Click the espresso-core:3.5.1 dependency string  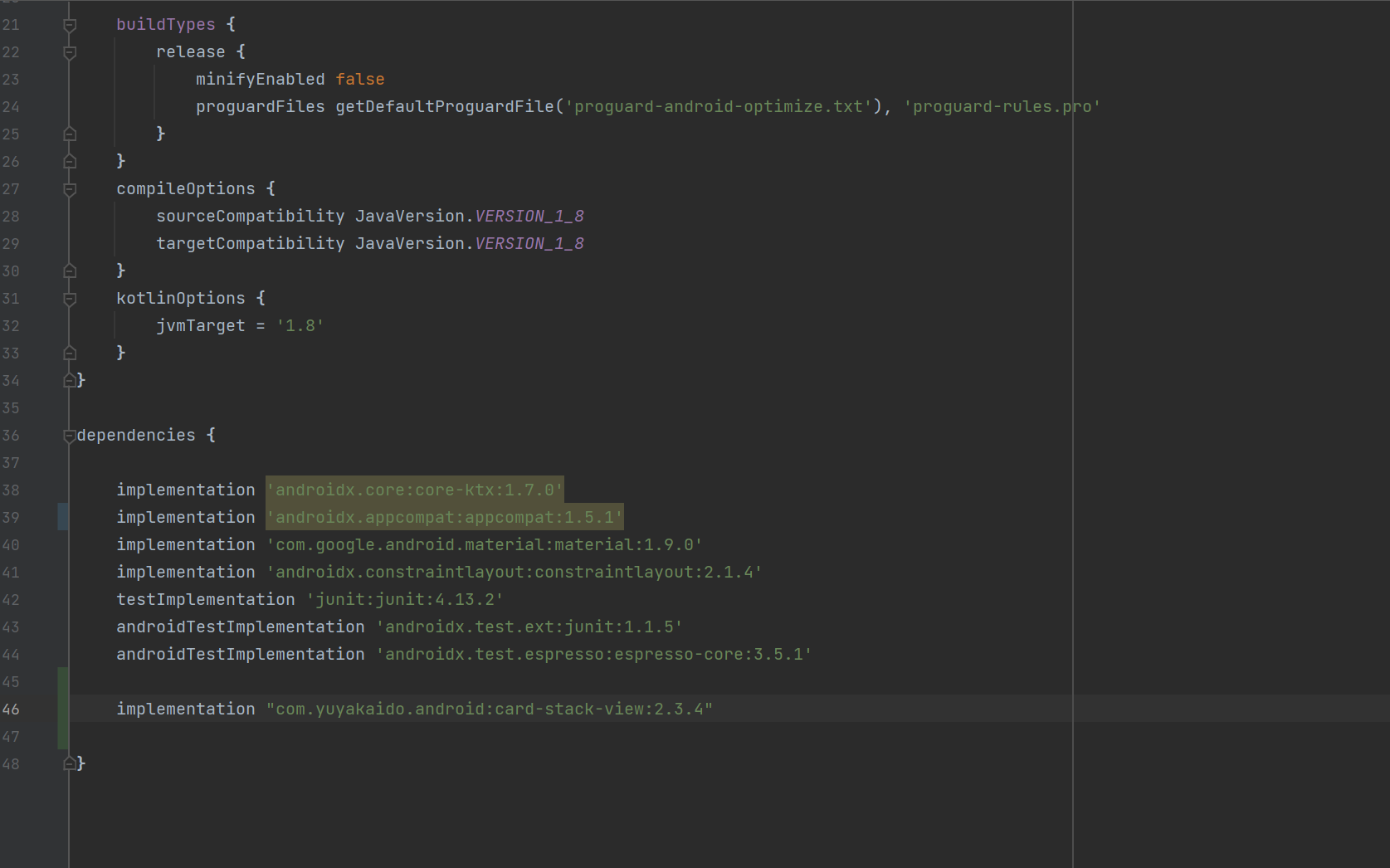(x=594, y=654)
